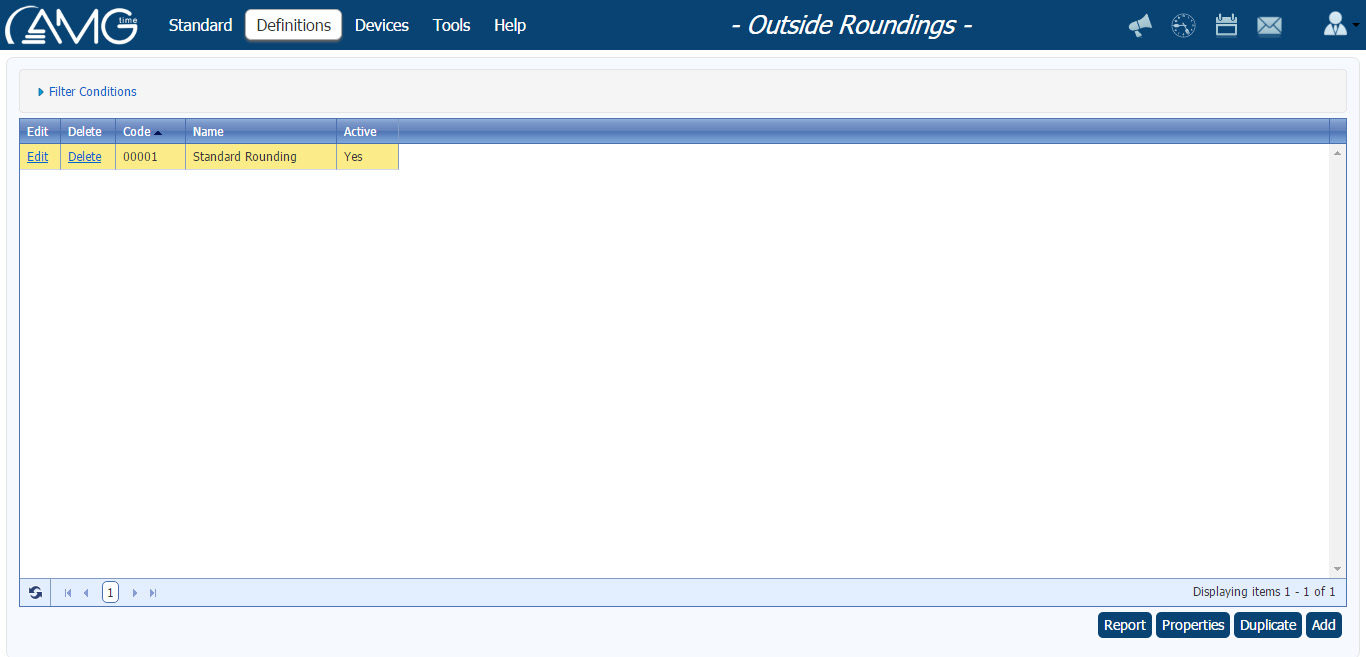Click the Add button

pyautogui.click(x=1323, y=624)
